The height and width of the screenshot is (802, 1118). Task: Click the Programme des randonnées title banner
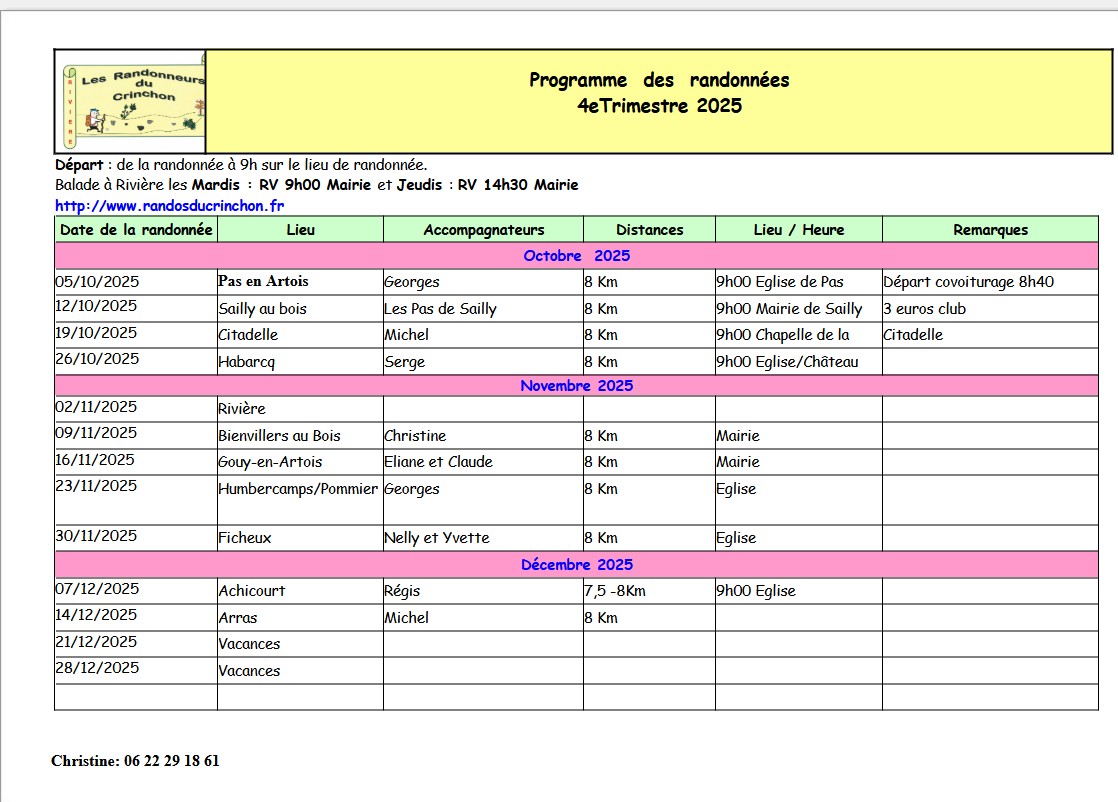pos(659,93)
